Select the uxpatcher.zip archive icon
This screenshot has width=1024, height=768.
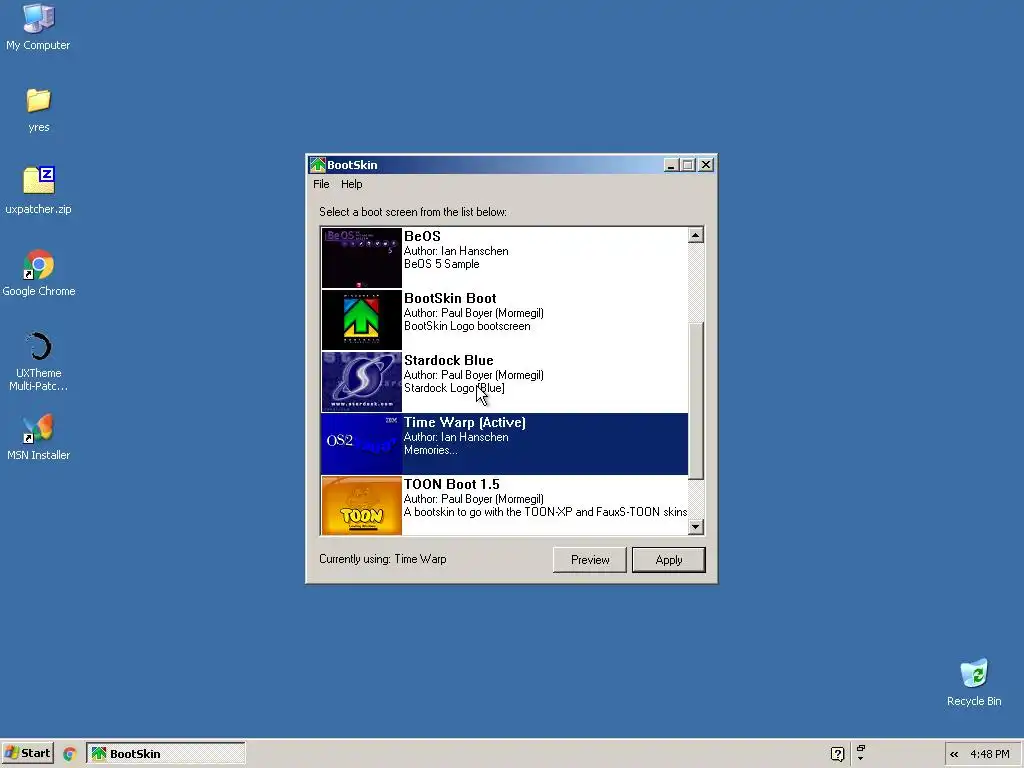[x=39, y=180]
